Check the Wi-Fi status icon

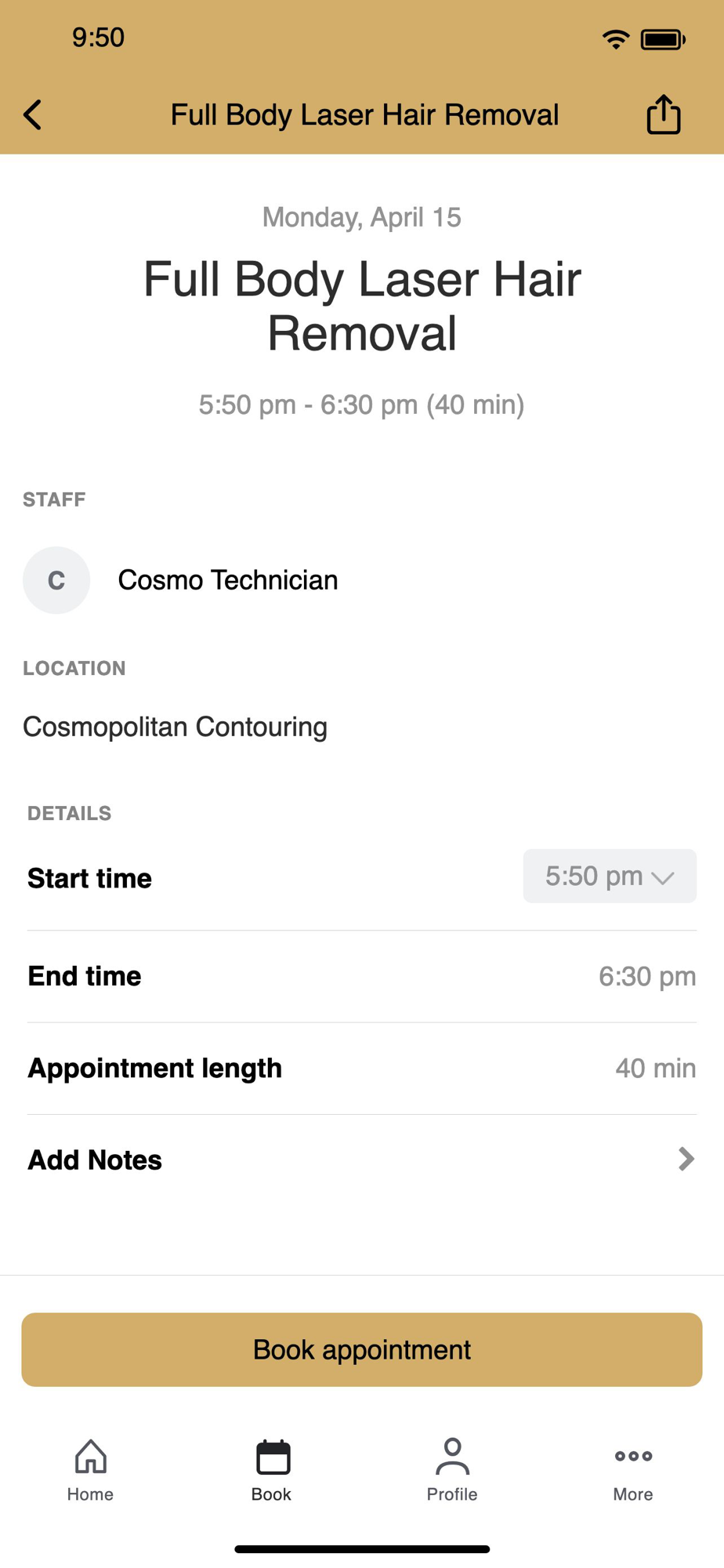click(x=616, y=38)
